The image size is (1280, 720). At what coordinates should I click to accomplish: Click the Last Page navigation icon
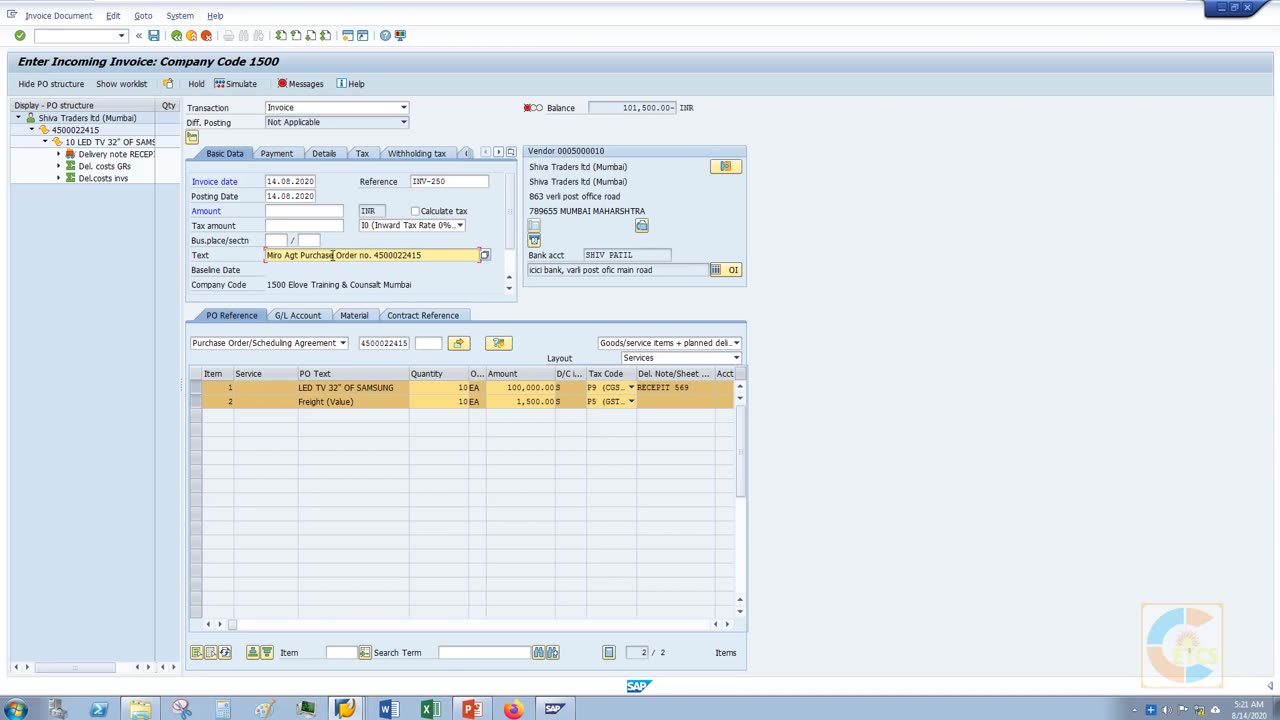(326, 36)
